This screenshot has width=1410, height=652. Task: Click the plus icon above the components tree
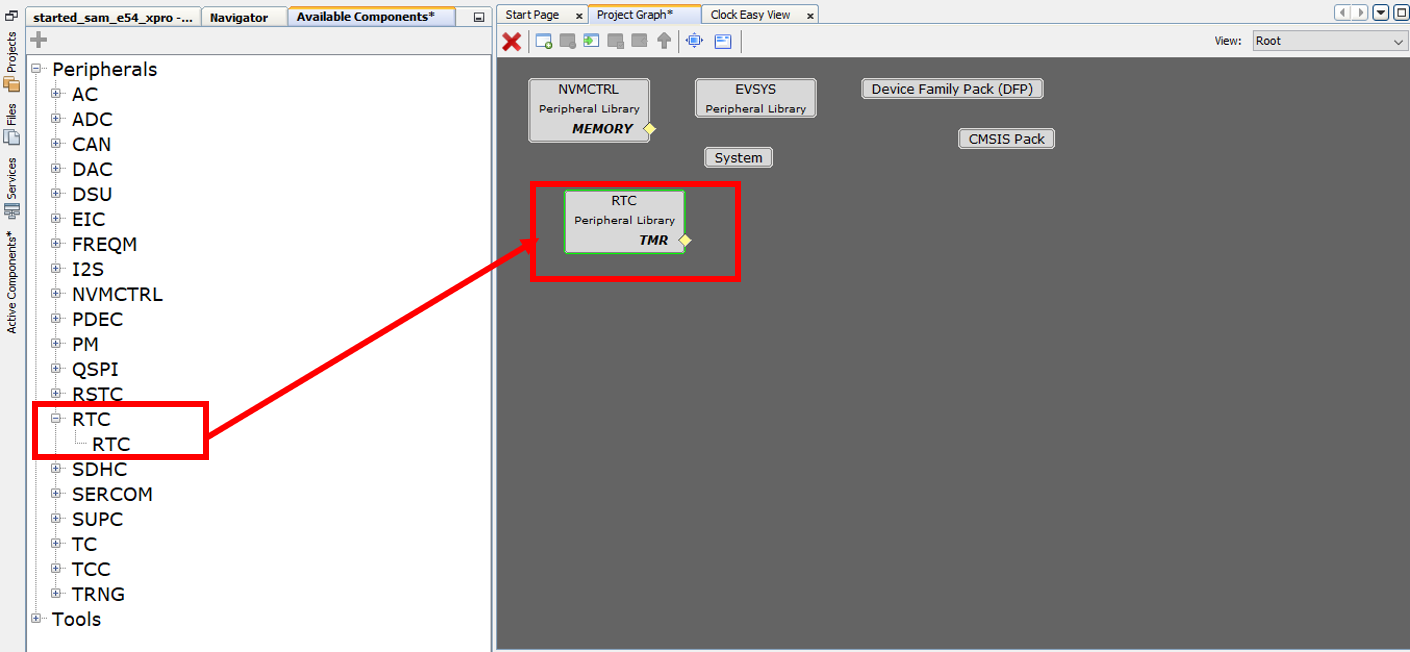pos(37,38)
